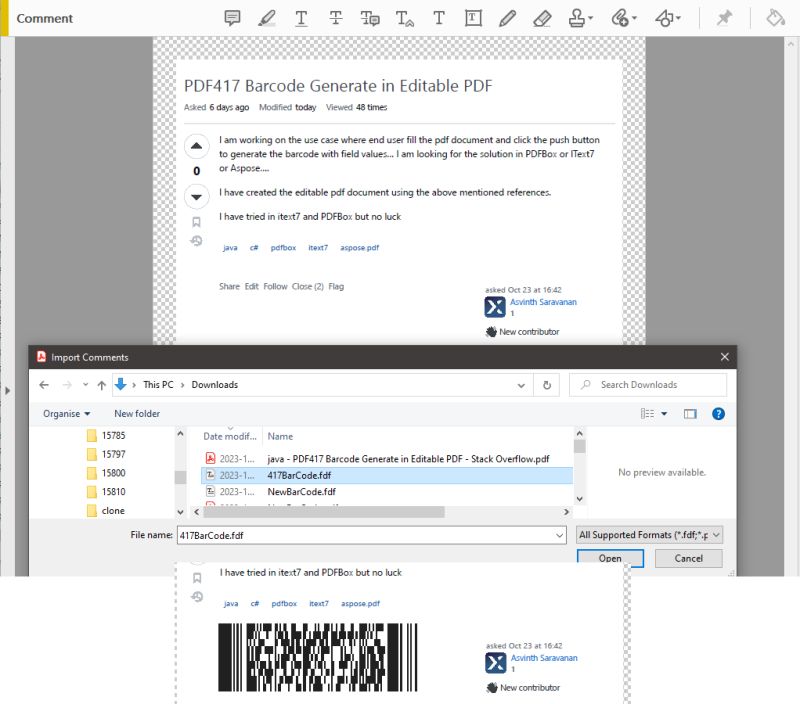This screenshot has width=800, height=704.
Task: Open the Stamp tool dropdown
Action: point(589,17)
